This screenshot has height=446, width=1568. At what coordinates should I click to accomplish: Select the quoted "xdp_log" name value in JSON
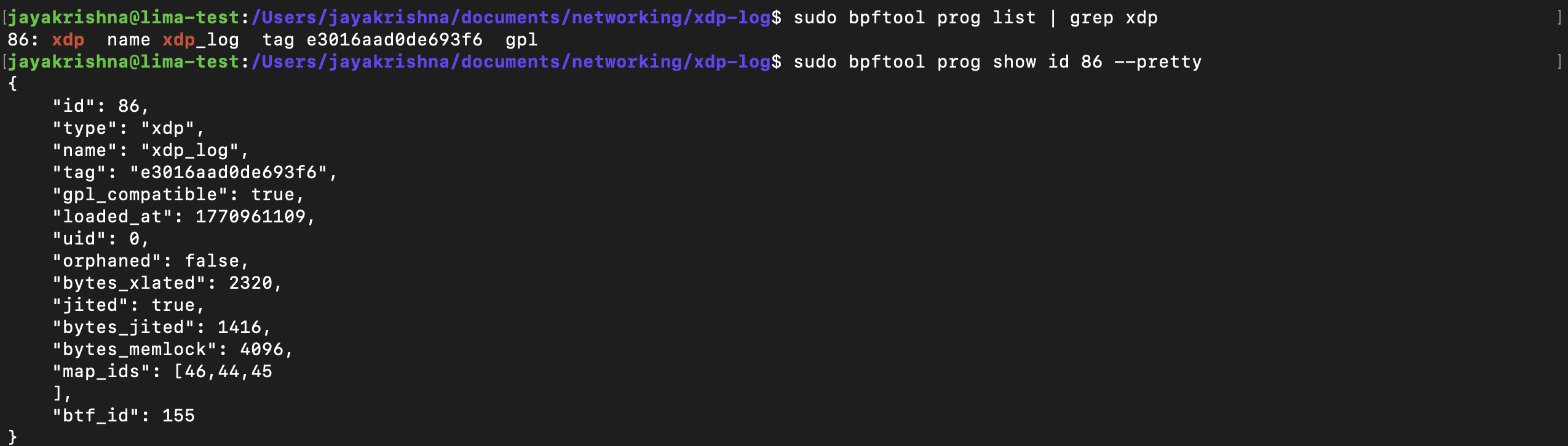(x=189, y=151)
